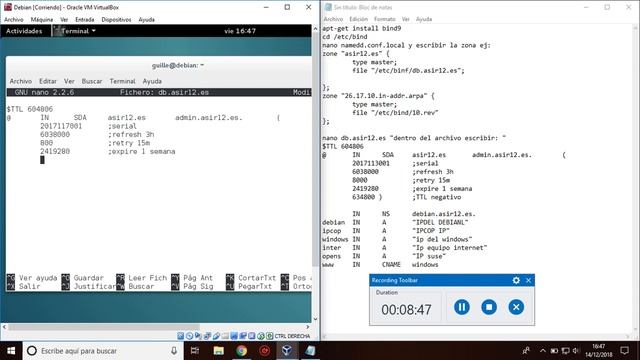Viewport: 640px width, 360px height.
Task: Open terminal Ayuda menu
Action: click(x=152, y=81)
